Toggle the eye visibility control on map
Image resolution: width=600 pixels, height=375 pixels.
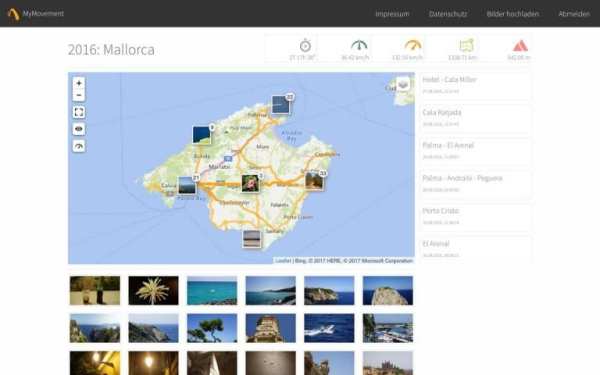(79, 129)
